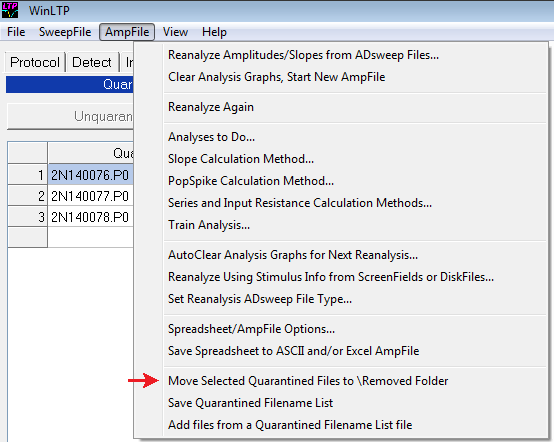Choose Move Selected Quarantined Files to Removed Folder
554x442 pixels.
pos(308,381)
